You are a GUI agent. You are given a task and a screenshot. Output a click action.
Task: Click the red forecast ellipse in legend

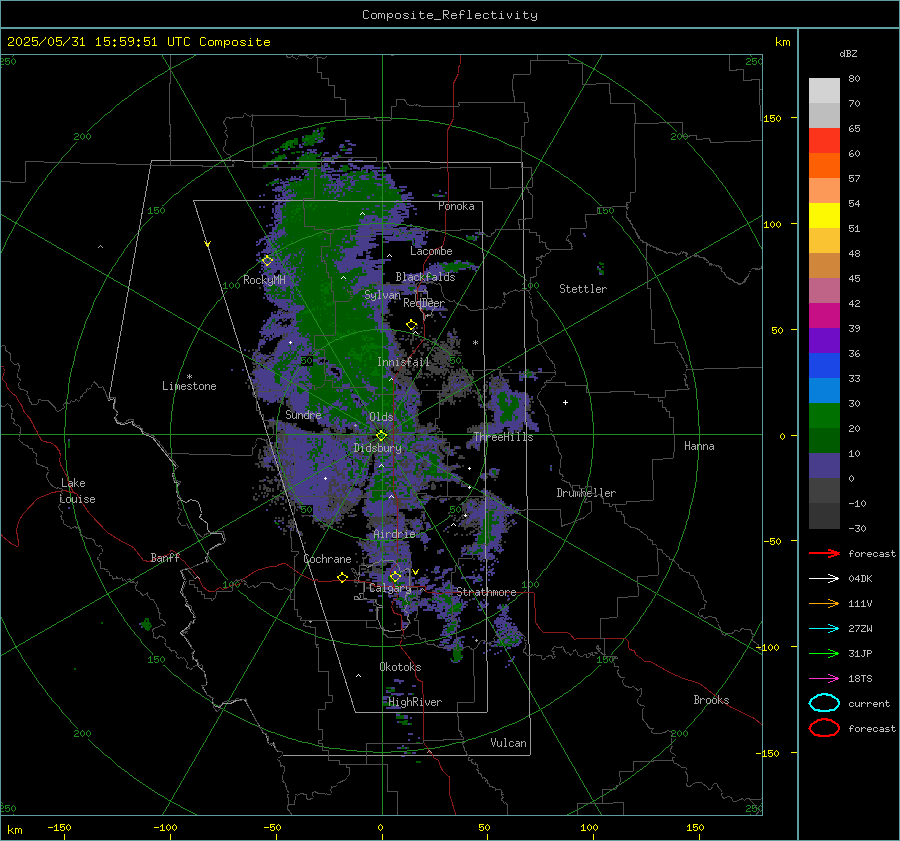pyautogui.click(x=824, y=728)
